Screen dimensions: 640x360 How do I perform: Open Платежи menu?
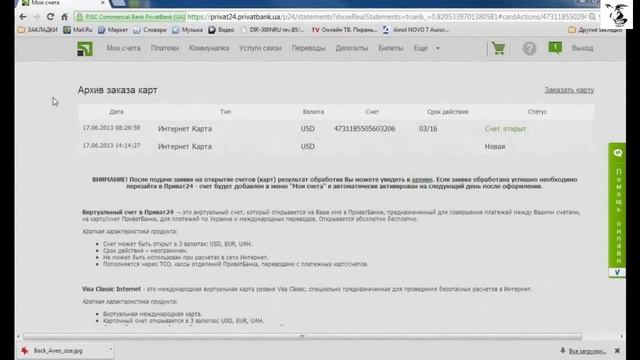point(165,48)
